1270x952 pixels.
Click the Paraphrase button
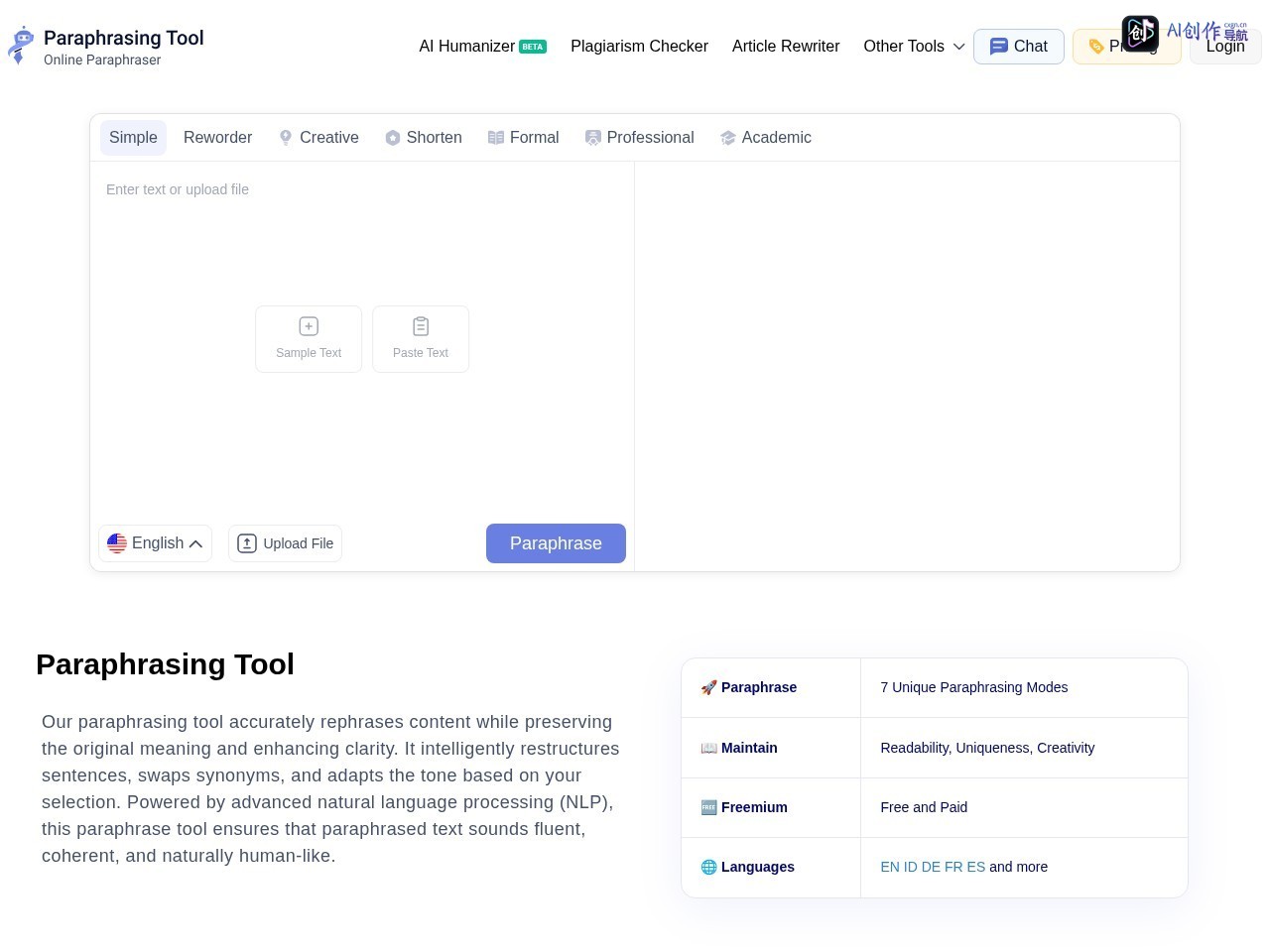pyautogui.click(x=556, y=543)
